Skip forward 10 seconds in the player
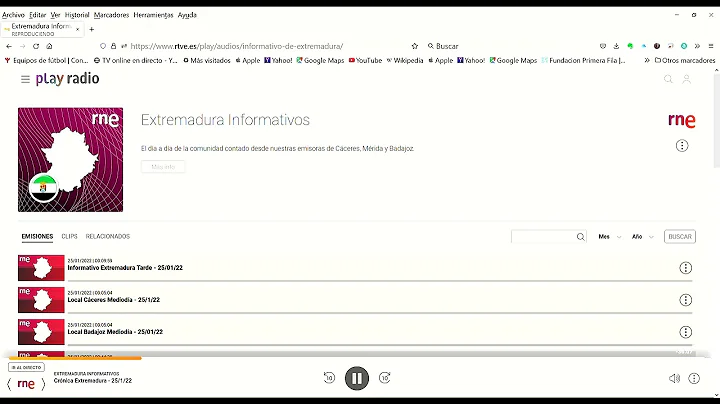This screenshot has height=404, width=720. point(385,378)
